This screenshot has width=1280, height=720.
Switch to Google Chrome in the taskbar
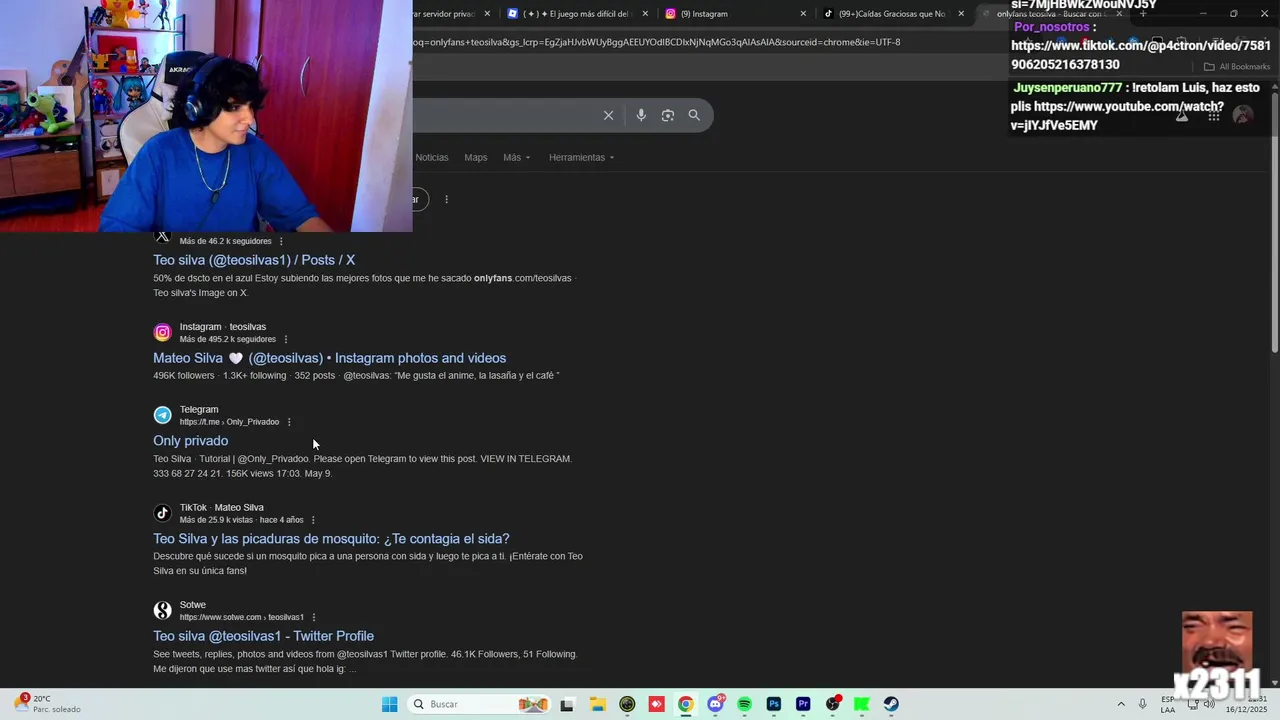(x=685, y=704)
